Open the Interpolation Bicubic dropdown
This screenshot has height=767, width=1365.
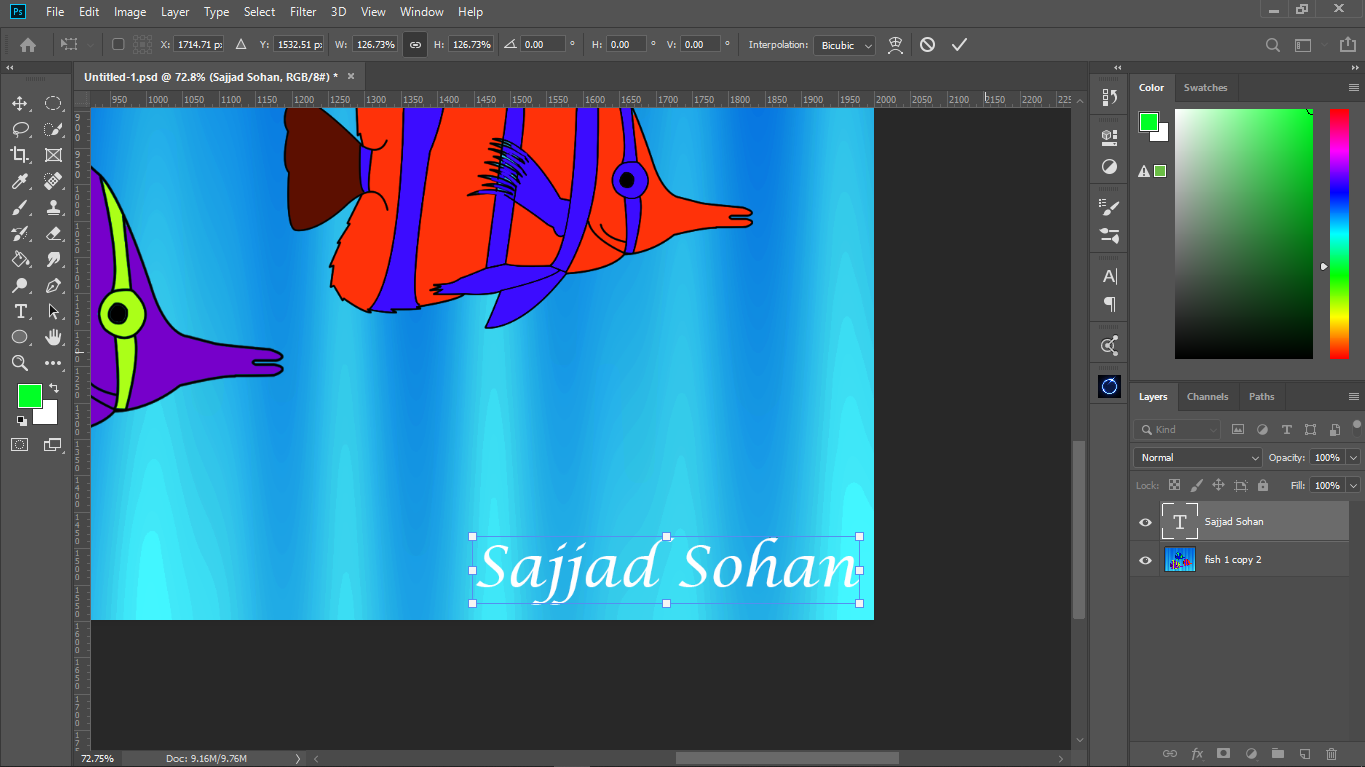click(845, 45)
